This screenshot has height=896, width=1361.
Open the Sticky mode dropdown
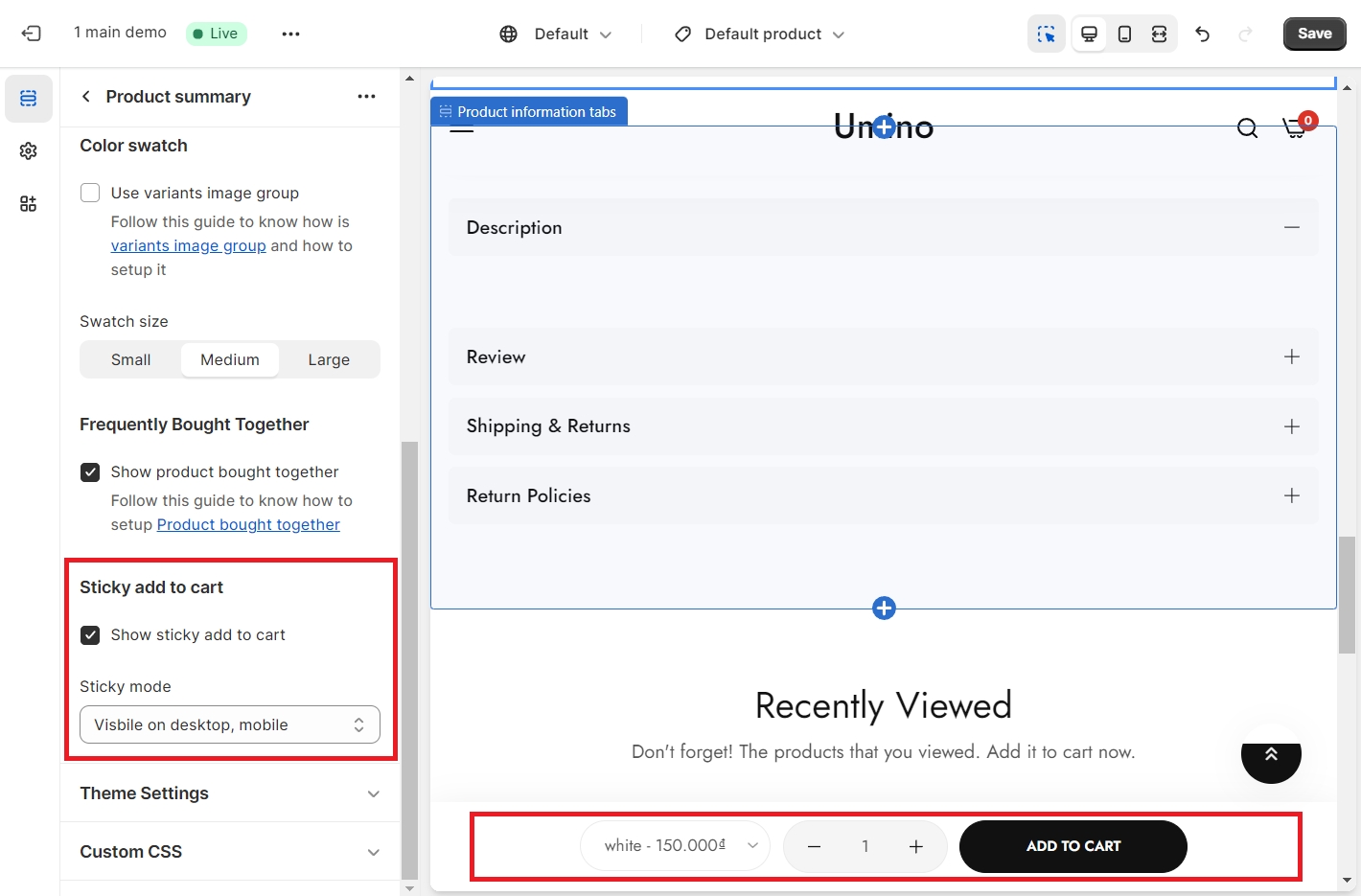click(230, 725)
